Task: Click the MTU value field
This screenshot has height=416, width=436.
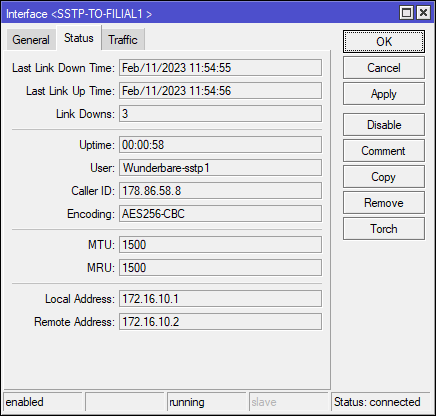Action: [x=220, y=245]
